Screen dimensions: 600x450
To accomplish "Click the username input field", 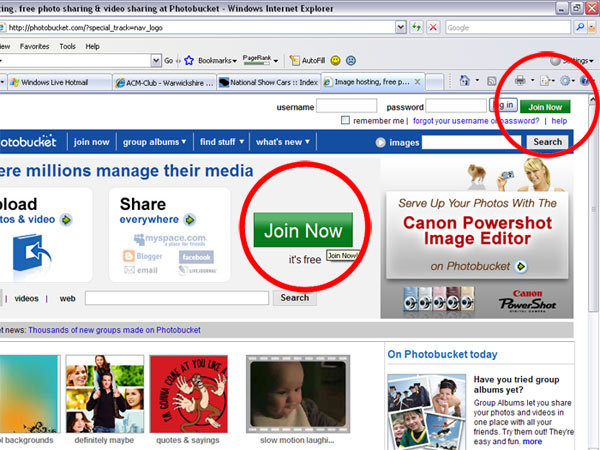I will 360,106.
